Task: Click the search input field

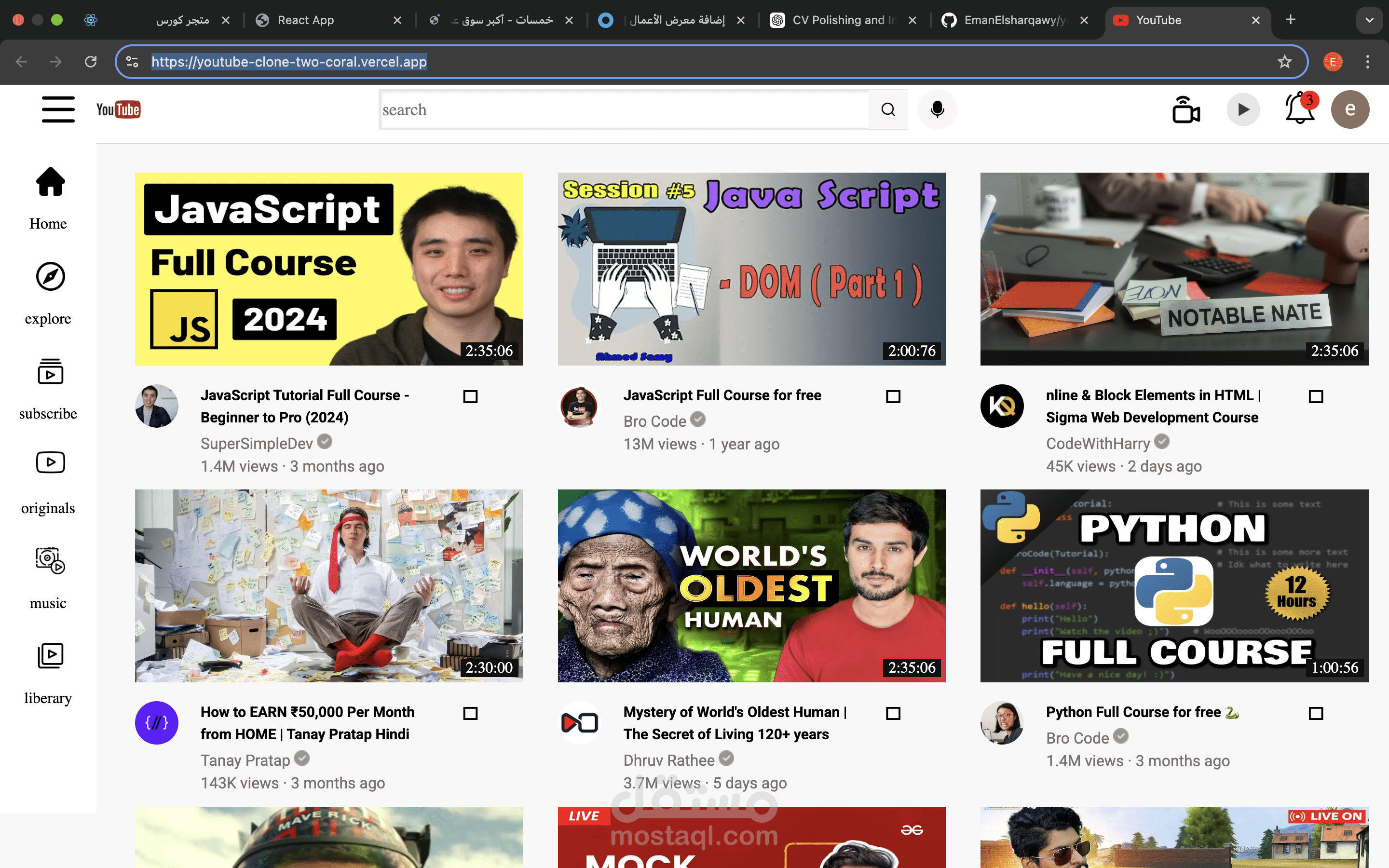Action: (624, 109)
